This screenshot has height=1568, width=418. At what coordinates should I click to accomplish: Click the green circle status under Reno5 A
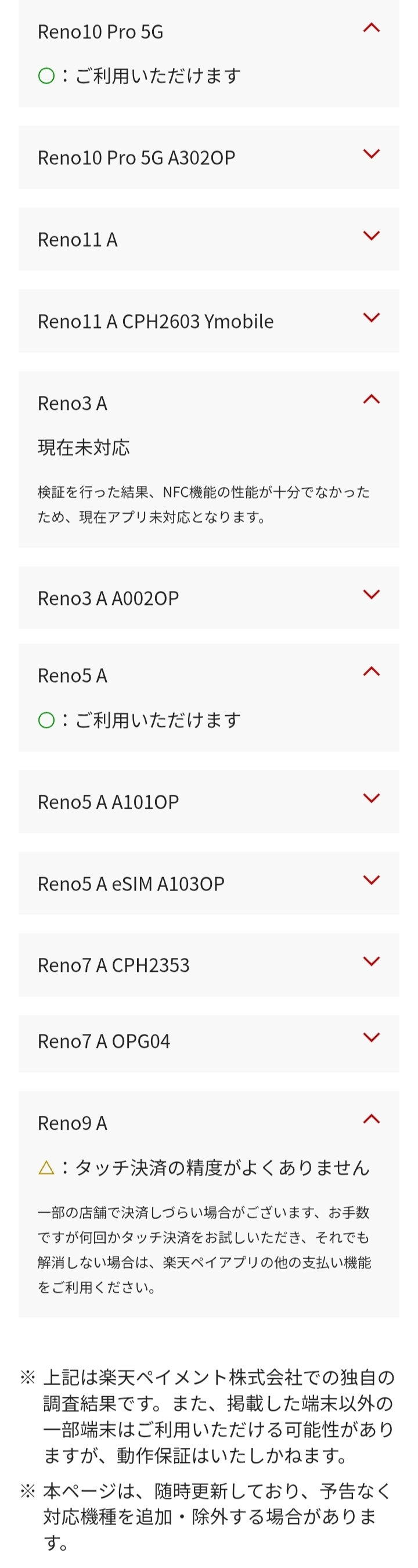pos(46,720)
